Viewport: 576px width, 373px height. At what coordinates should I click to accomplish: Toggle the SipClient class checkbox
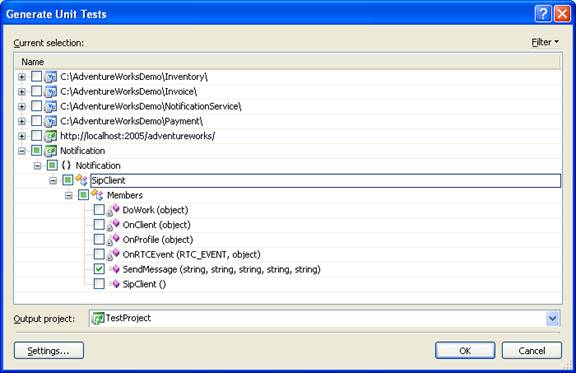click(x=68, y=180)
